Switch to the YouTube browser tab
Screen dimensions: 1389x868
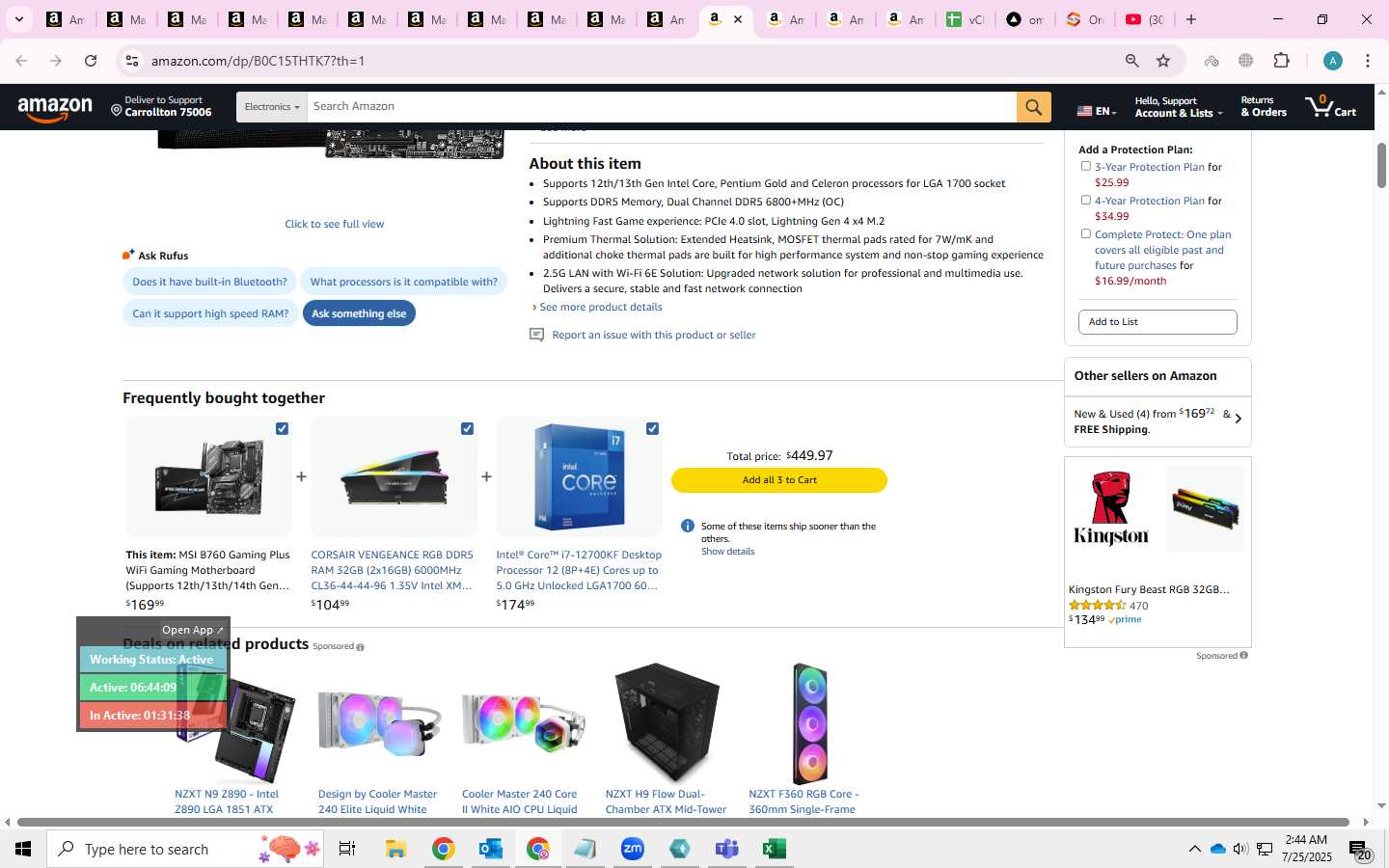(x=1144, y=19)
